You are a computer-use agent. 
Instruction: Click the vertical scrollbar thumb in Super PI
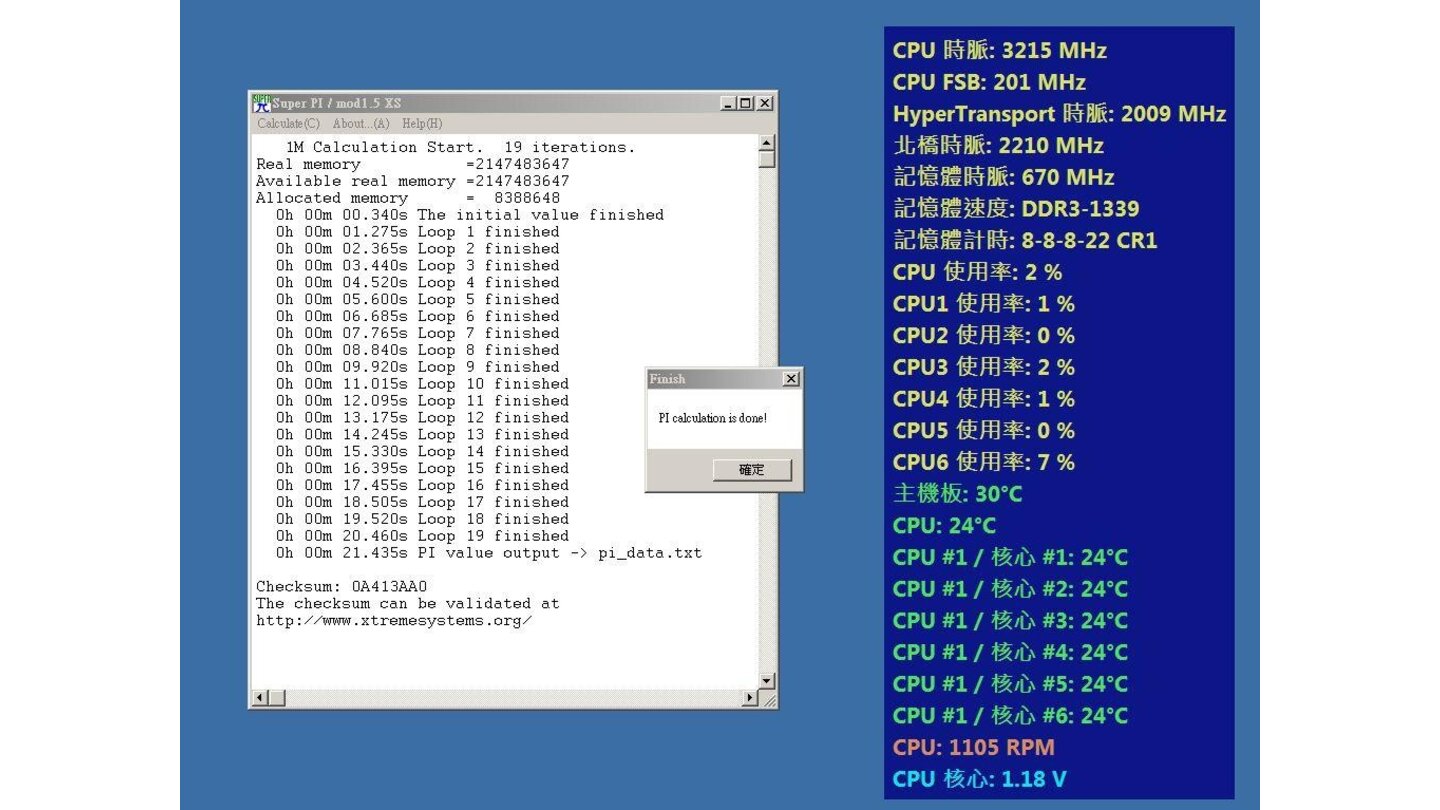click(x=767, y=159)
